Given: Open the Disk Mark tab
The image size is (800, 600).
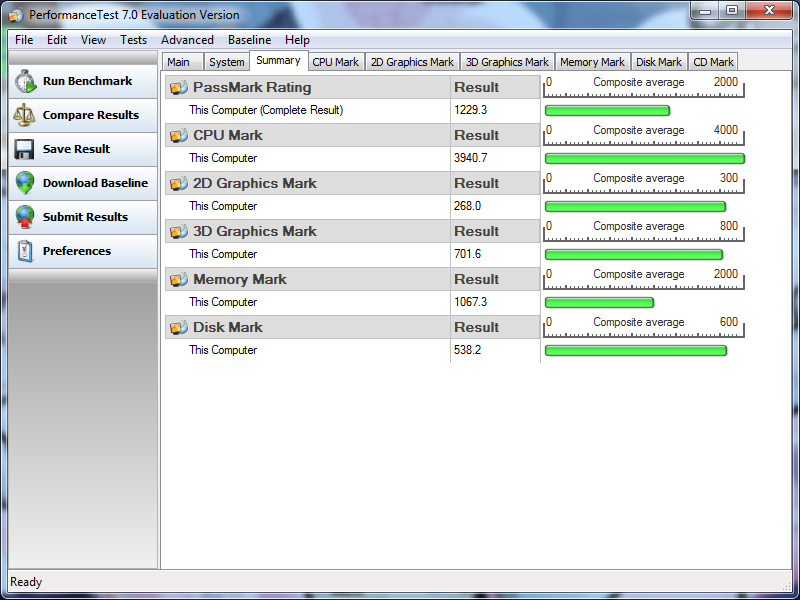Looking at the screenshot, I should click(x=659, y=62).
